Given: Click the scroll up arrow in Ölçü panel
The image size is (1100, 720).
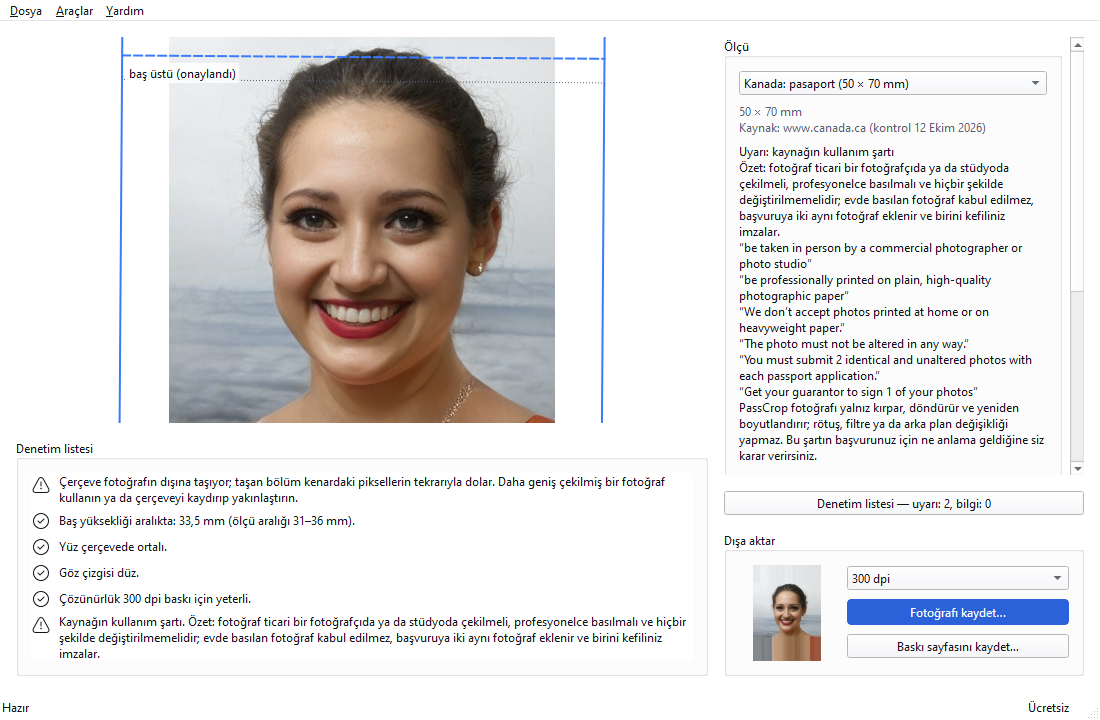Looking at the screenshot, I should [1078, 45].
